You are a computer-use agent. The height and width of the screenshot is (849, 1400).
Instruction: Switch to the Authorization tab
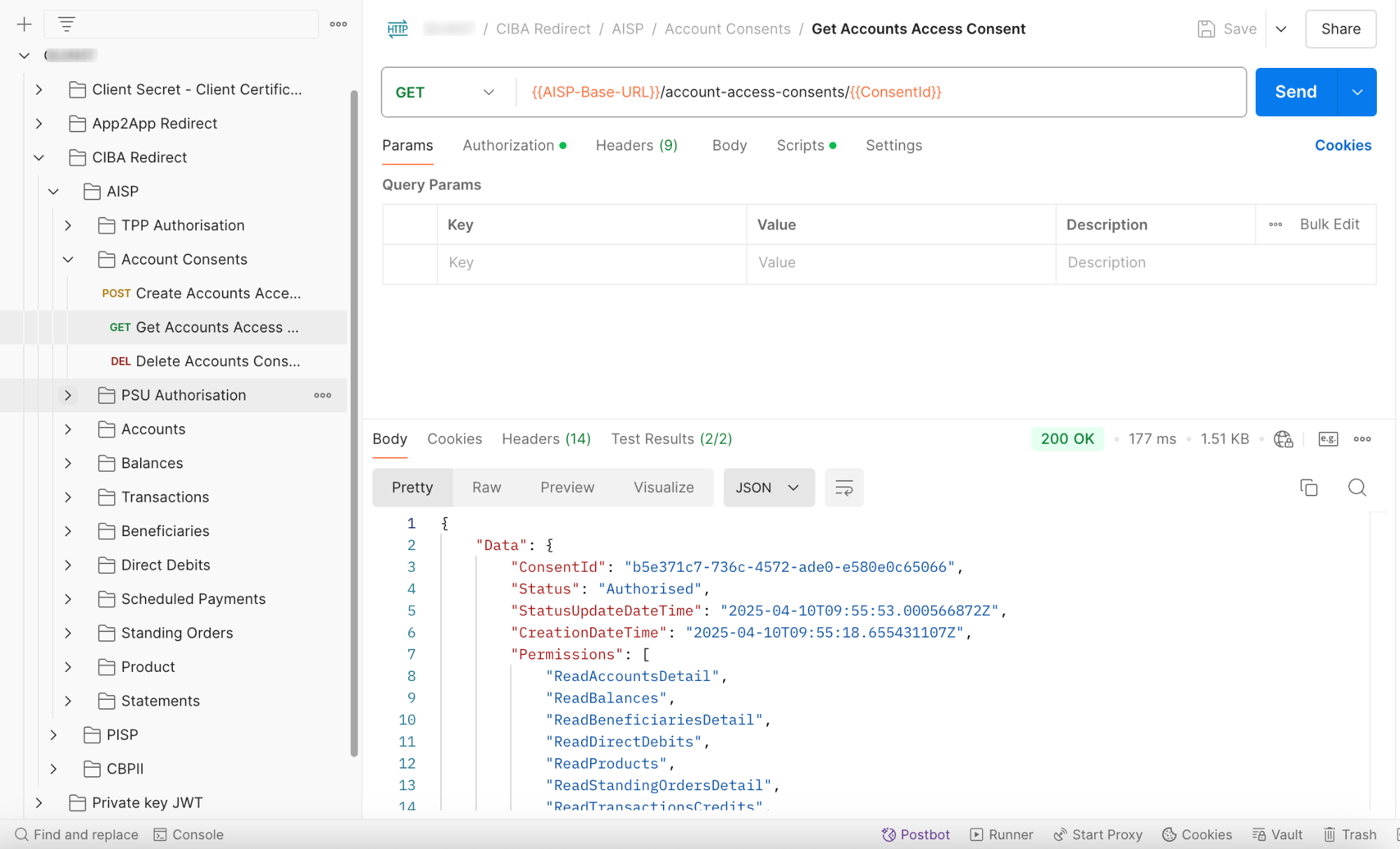tap(509, 146)
